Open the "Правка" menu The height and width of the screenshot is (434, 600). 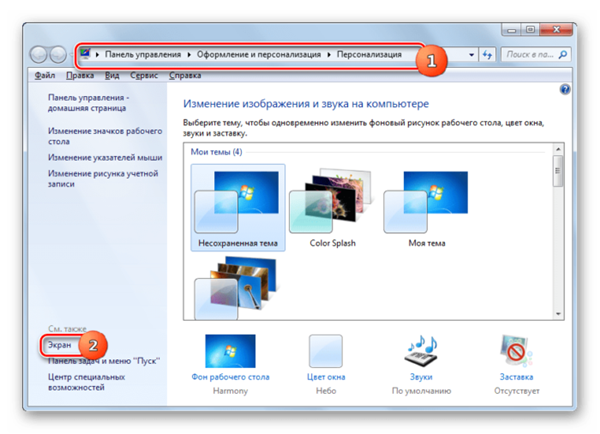coord(80,75)
